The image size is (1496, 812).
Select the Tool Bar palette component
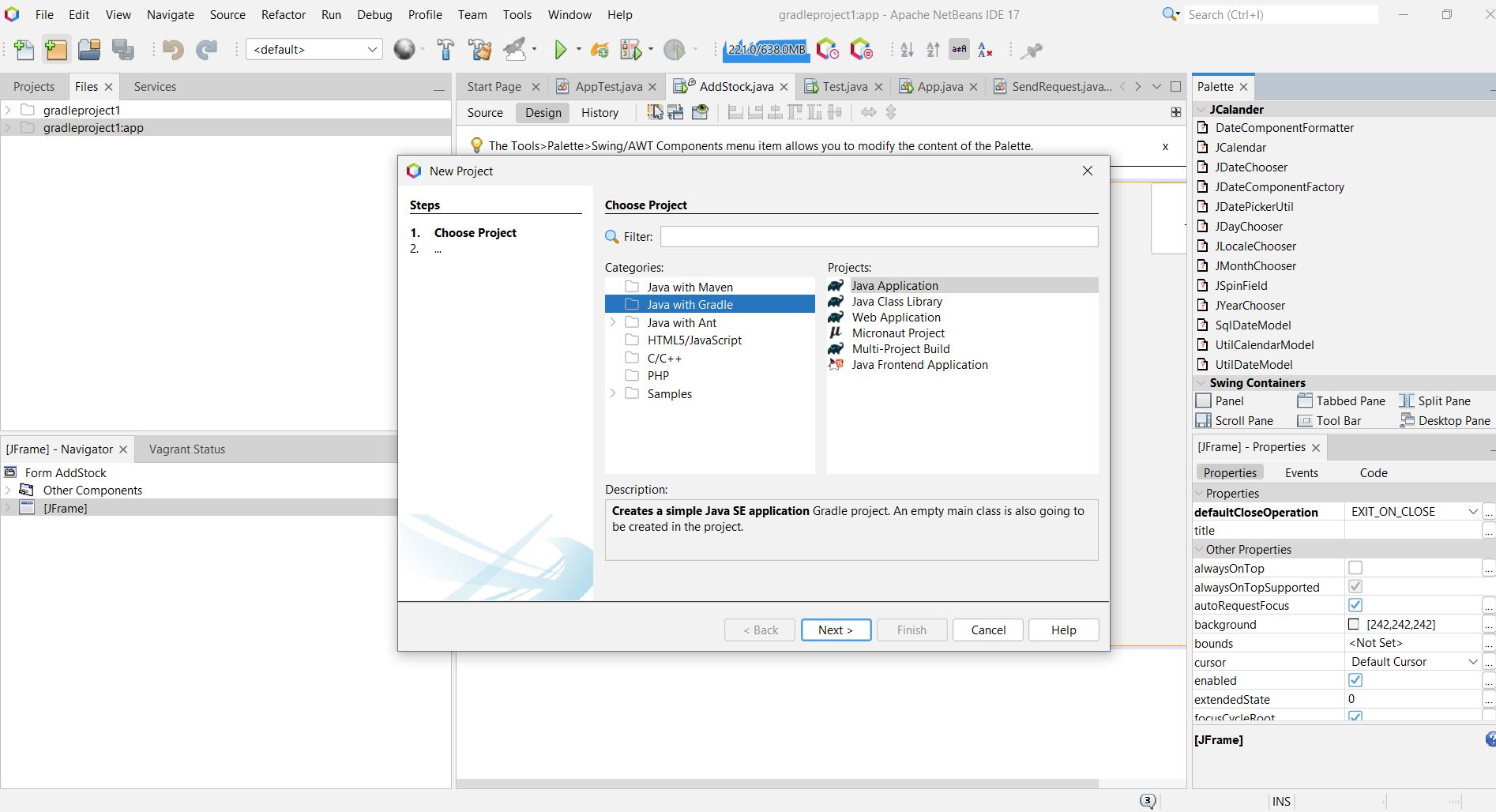click(1329, 421)
